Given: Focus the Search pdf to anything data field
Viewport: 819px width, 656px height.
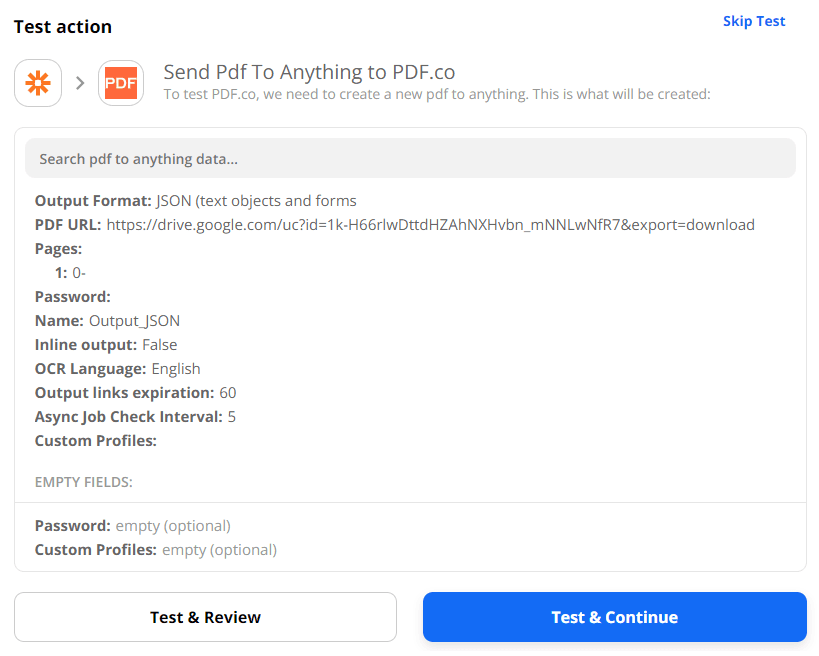Looking at the screenshot, I should [410, 158].
